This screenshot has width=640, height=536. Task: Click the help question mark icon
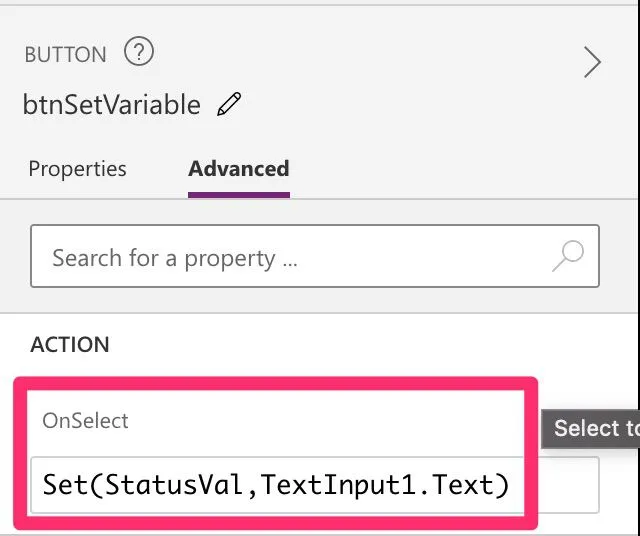click(x=139, y=52)
